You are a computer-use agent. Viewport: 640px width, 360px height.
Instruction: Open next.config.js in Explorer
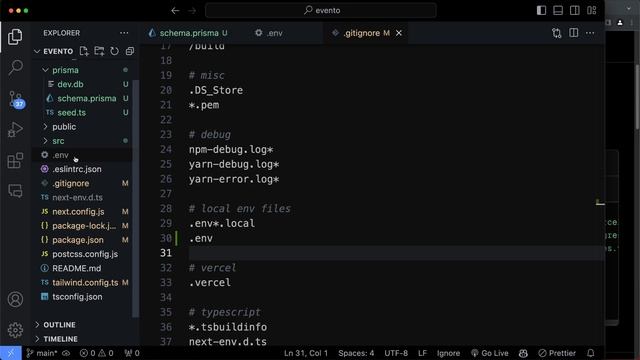click(78, 211)
